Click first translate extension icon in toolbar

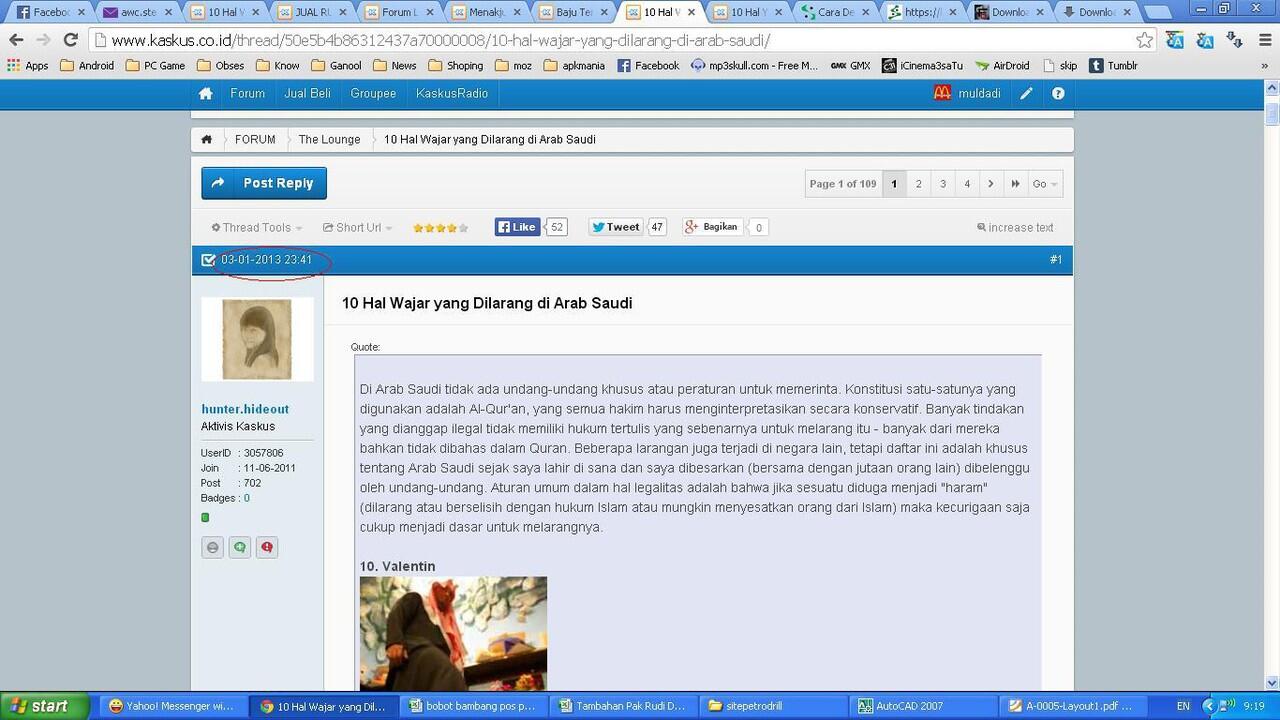point(1174,40)
